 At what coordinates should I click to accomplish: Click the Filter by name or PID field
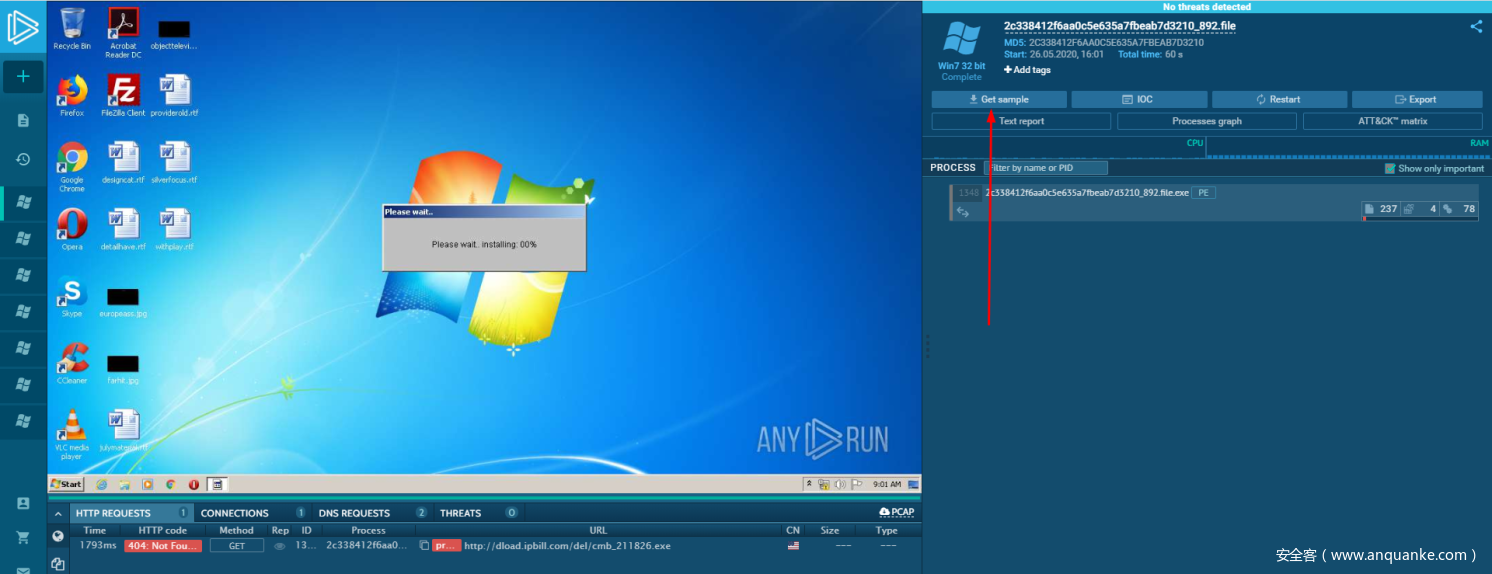click(x=1046, y=168)
